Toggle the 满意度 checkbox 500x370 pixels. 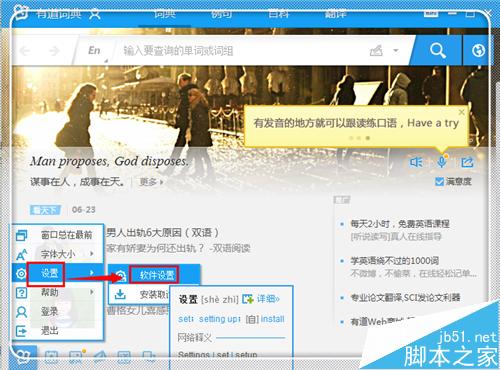(x=439, y=182)
